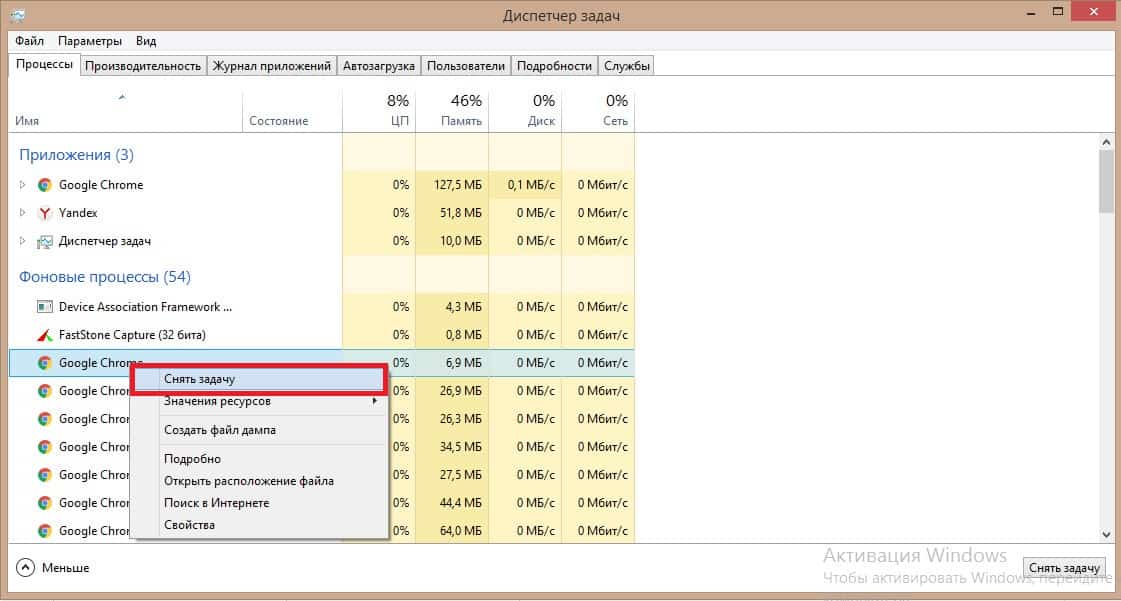Expand the Google Chrome application group
This screenshot has width=1121, height=601.
point(24,185)
